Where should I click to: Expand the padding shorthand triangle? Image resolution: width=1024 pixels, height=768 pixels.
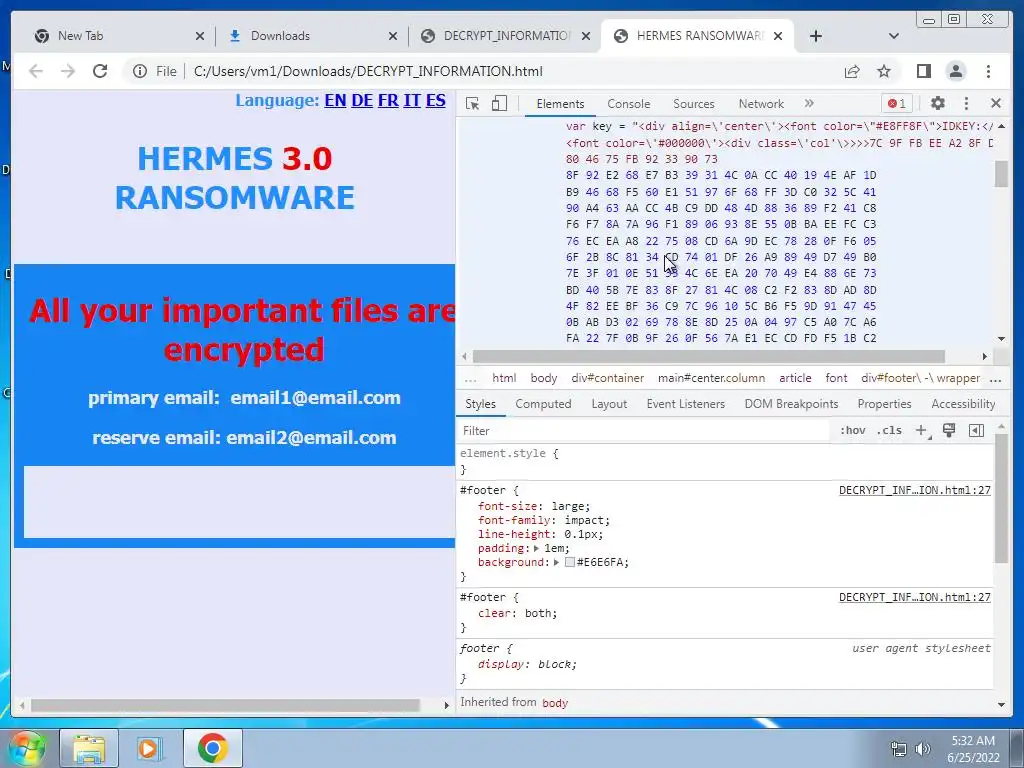(x=536, y=549)
